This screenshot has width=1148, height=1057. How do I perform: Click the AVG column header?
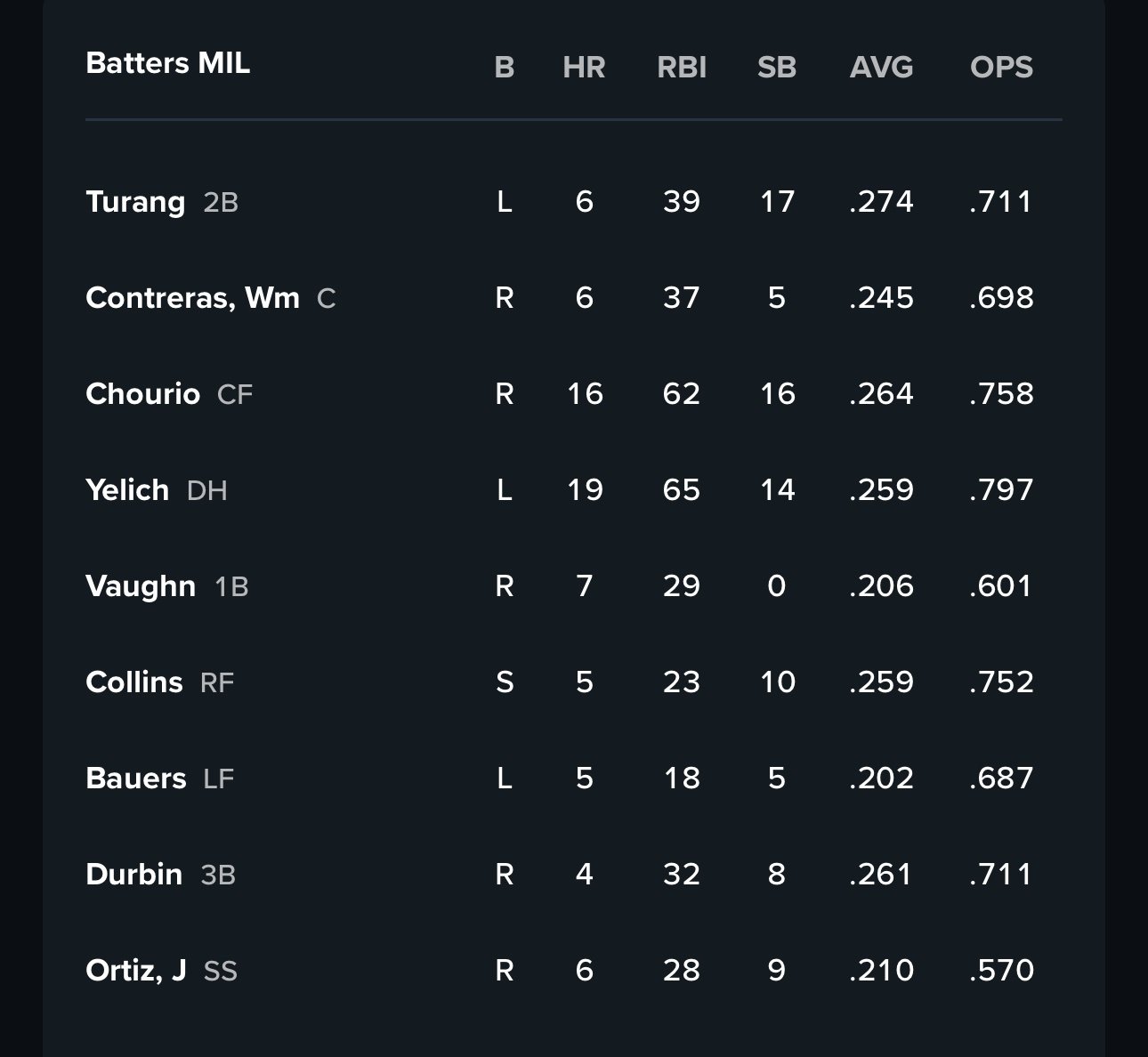(881, 68)
